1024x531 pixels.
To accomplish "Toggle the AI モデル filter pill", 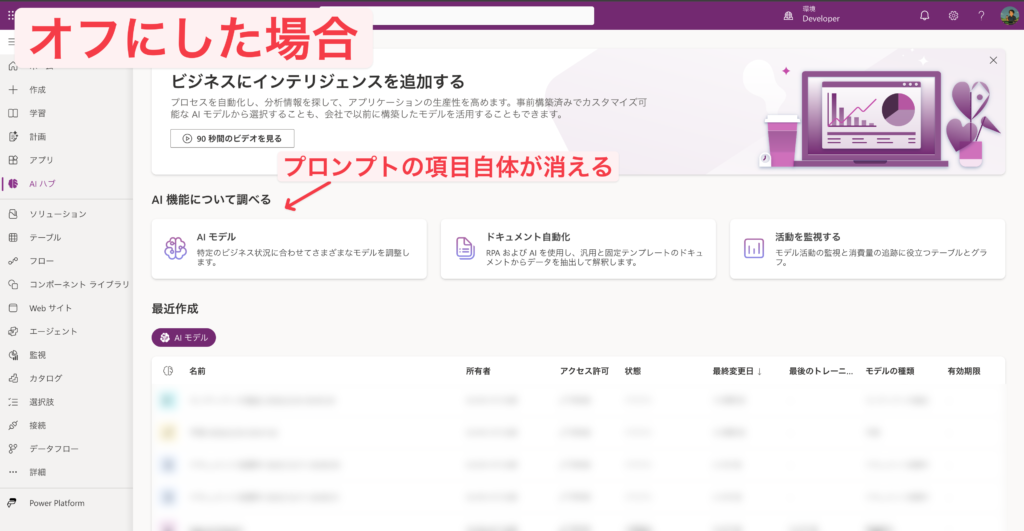I will point(184,338).
